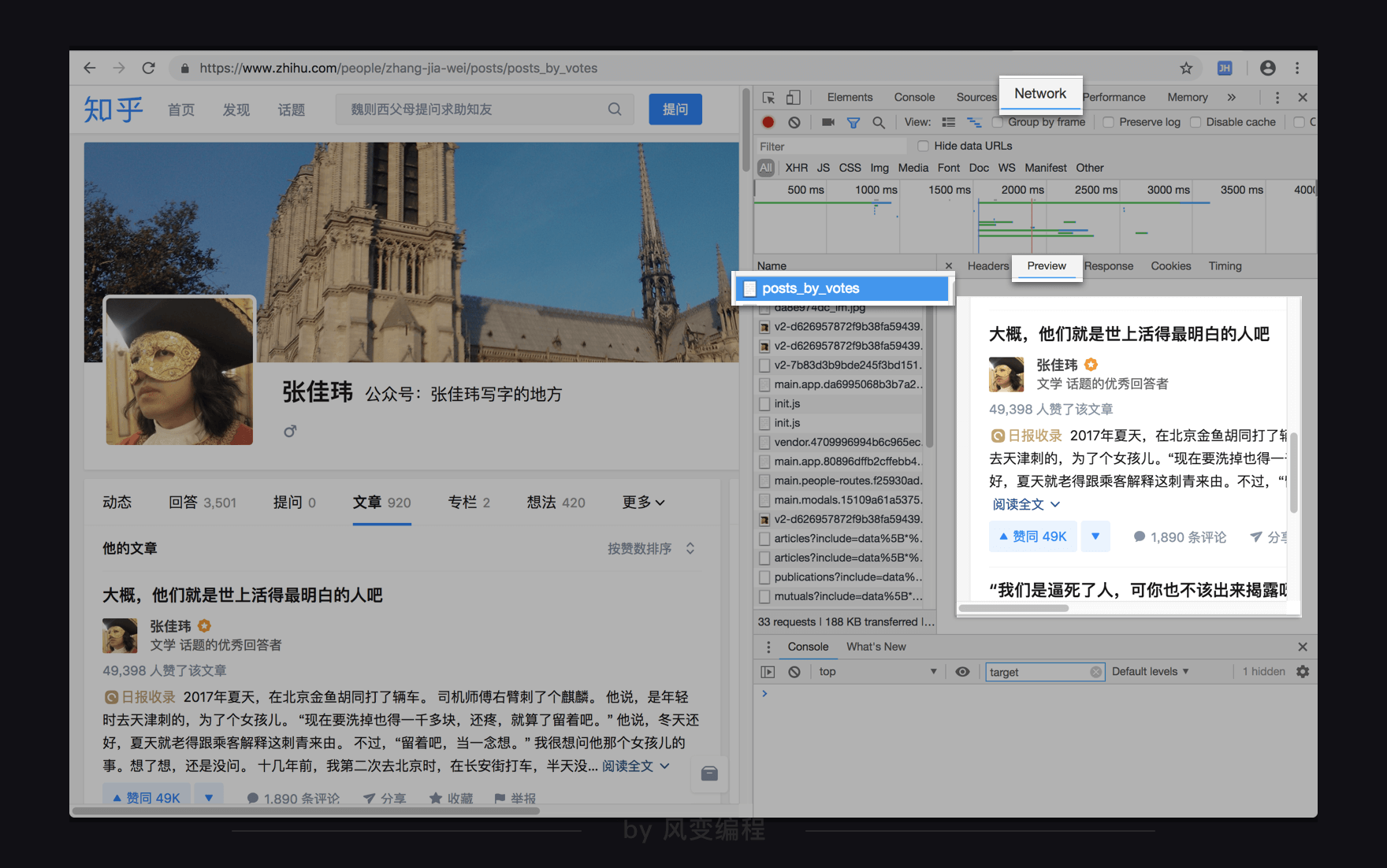Image resolution: width=1387 pixels, height=868 pixels.
Task: Stop network recording with the red record button
Action: (768, 122)
